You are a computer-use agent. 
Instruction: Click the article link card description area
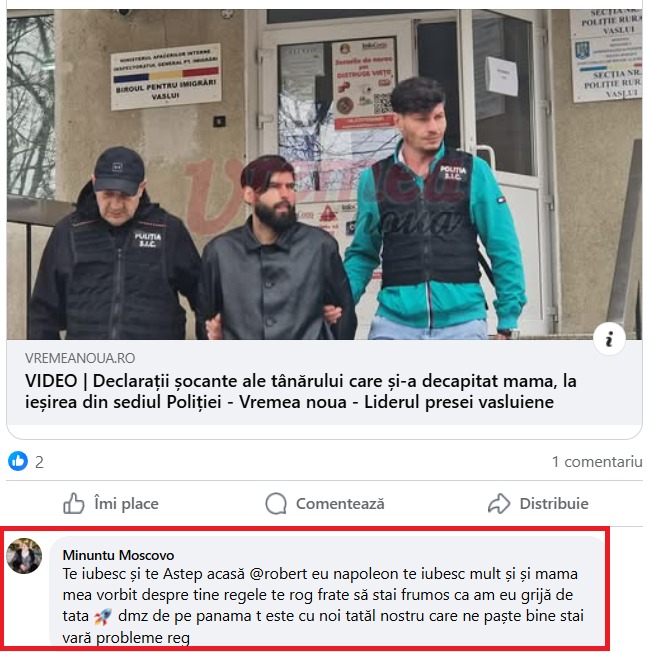point(324,383)
